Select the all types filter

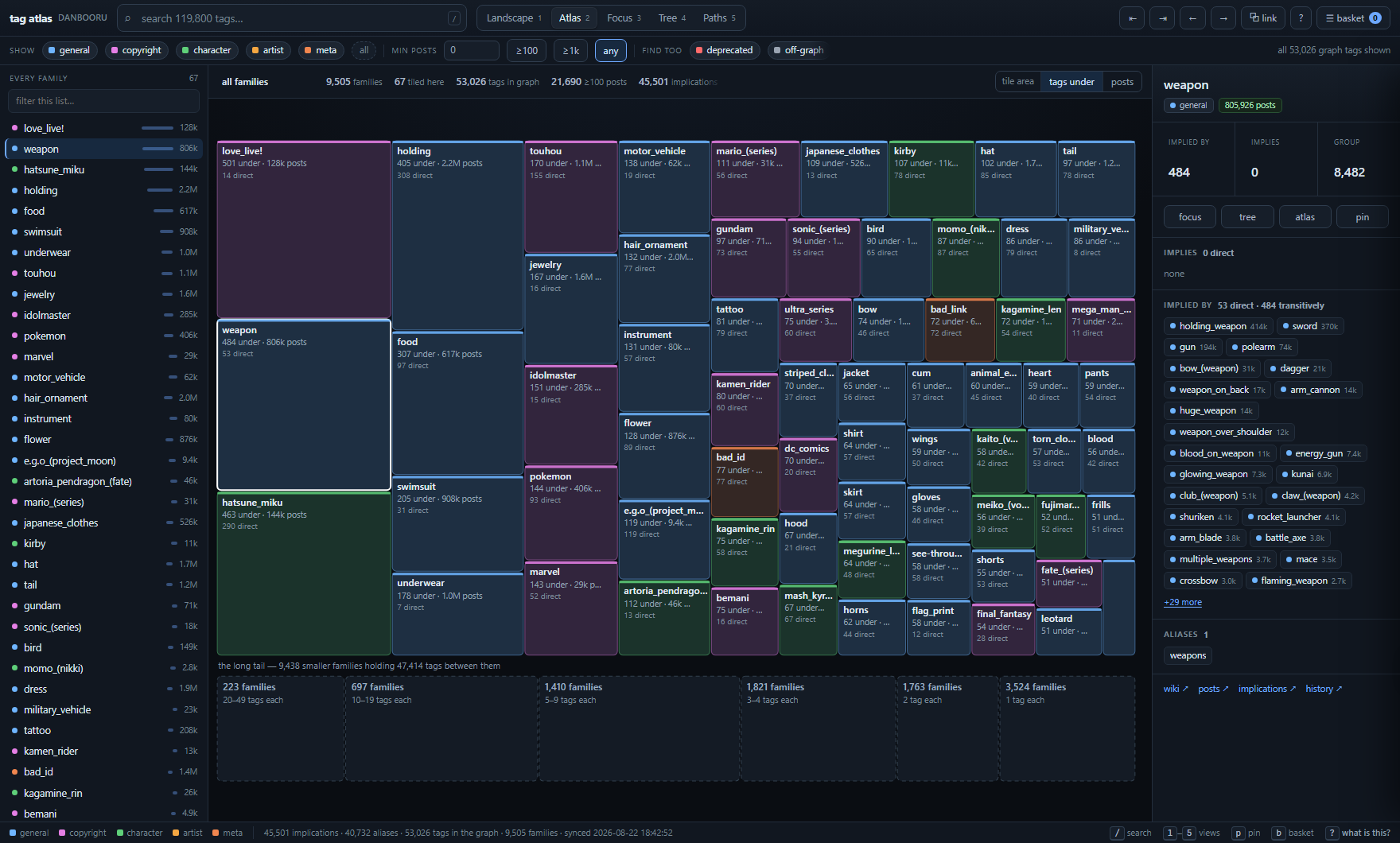coord(364,50)
